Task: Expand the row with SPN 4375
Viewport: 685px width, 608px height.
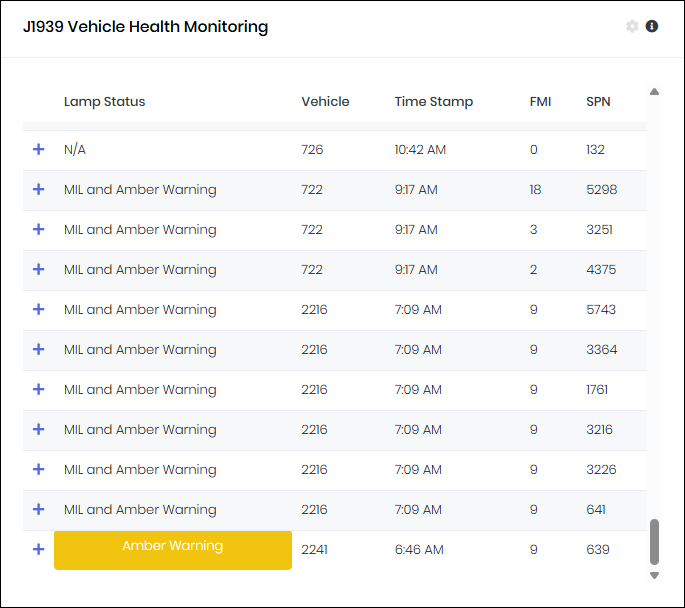Action: coord(39,269)
